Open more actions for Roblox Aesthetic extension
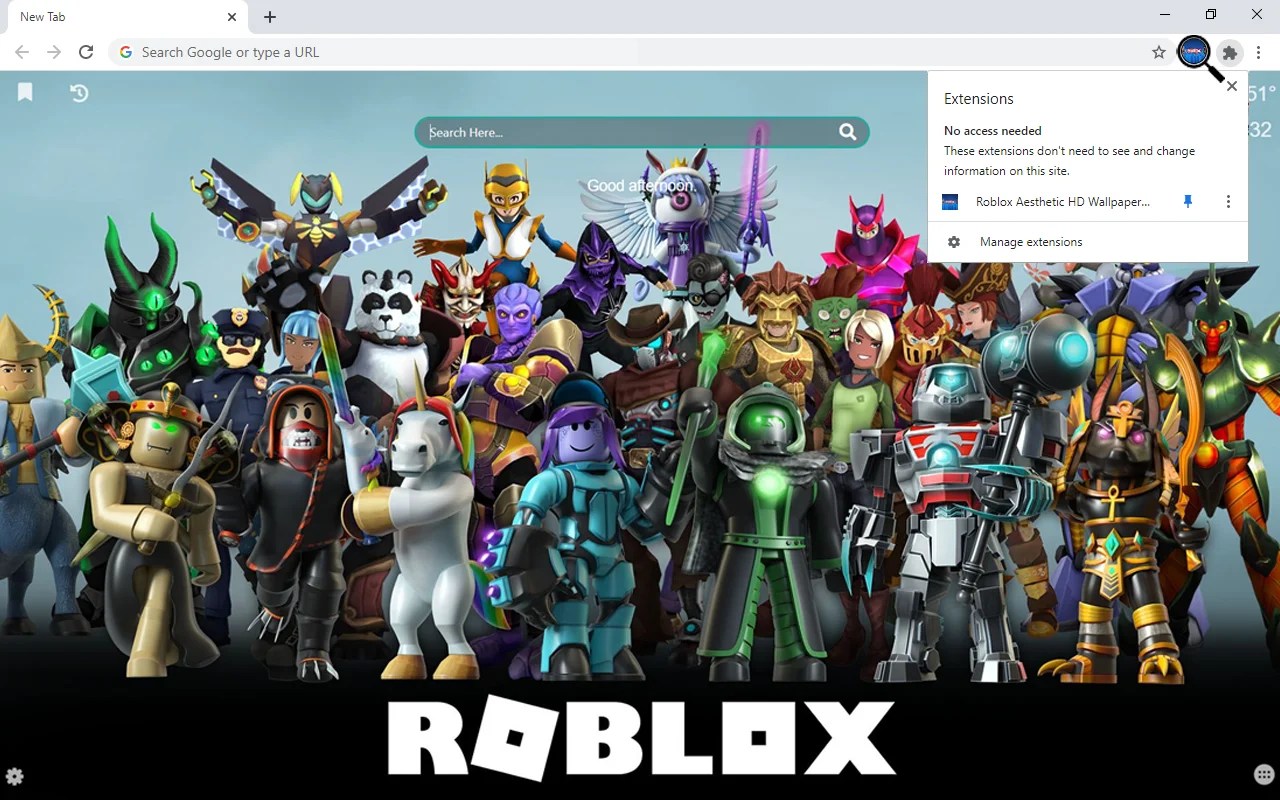Image resolution: width=1280 pixels, height=800 pixels. coord(1228,202)
